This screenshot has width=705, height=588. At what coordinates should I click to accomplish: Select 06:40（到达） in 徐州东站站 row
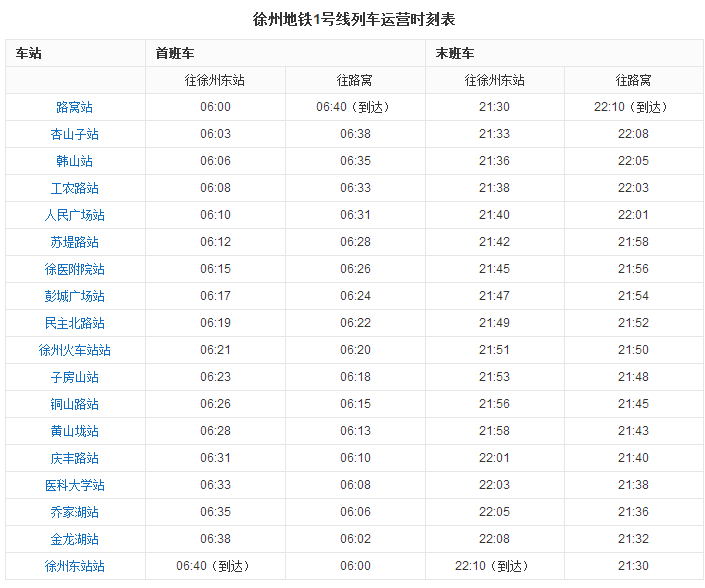(215, 566)
